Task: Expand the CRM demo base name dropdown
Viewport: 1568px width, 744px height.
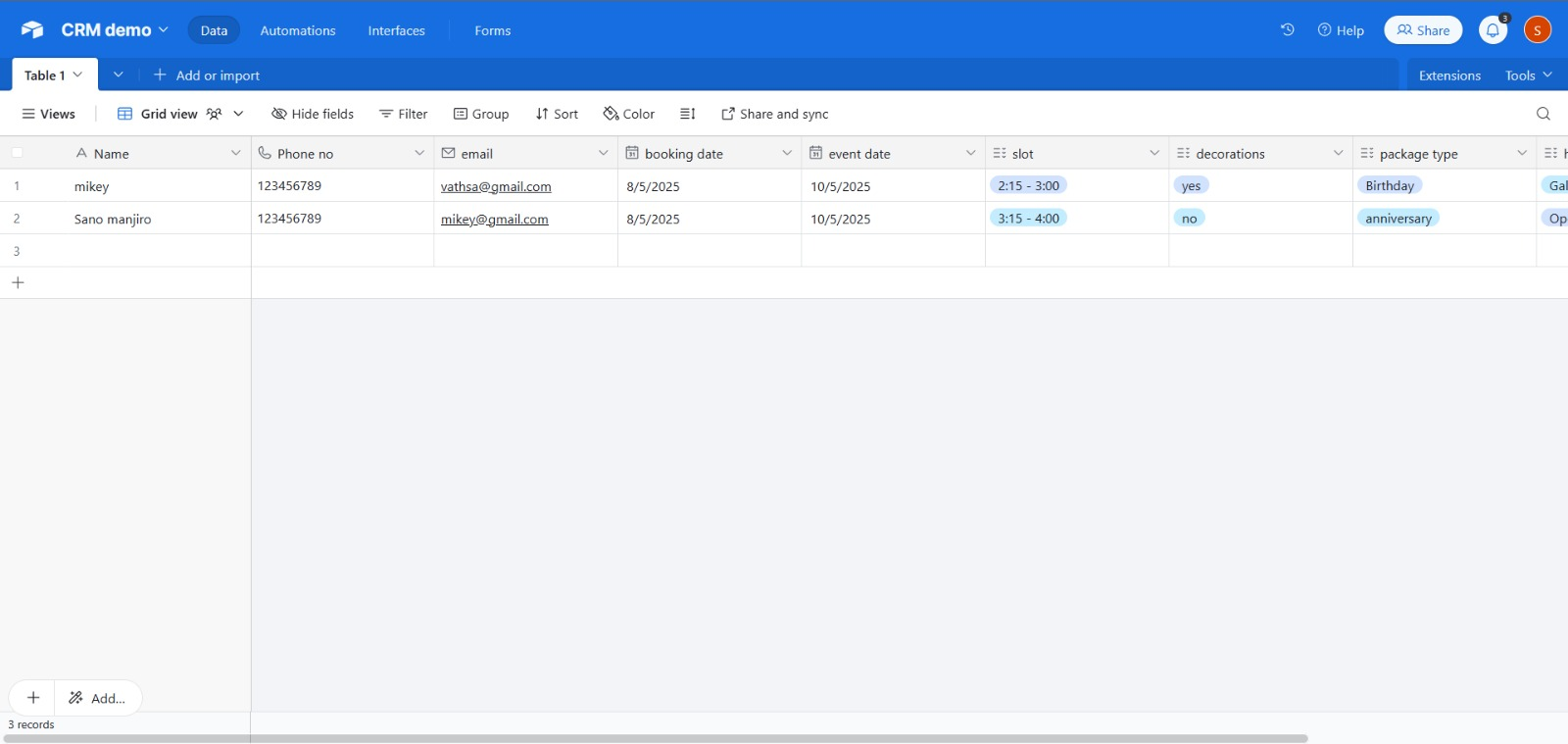Action: pyautogui.click(x=164, y=30)
